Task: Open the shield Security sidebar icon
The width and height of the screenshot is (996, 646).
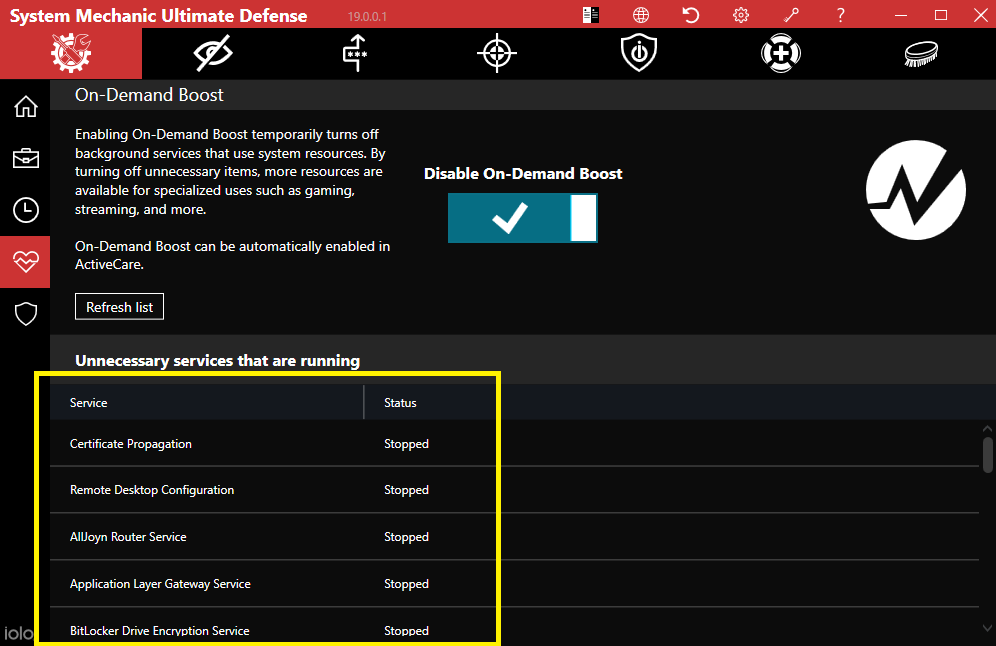Action: [x=25, y=314]
